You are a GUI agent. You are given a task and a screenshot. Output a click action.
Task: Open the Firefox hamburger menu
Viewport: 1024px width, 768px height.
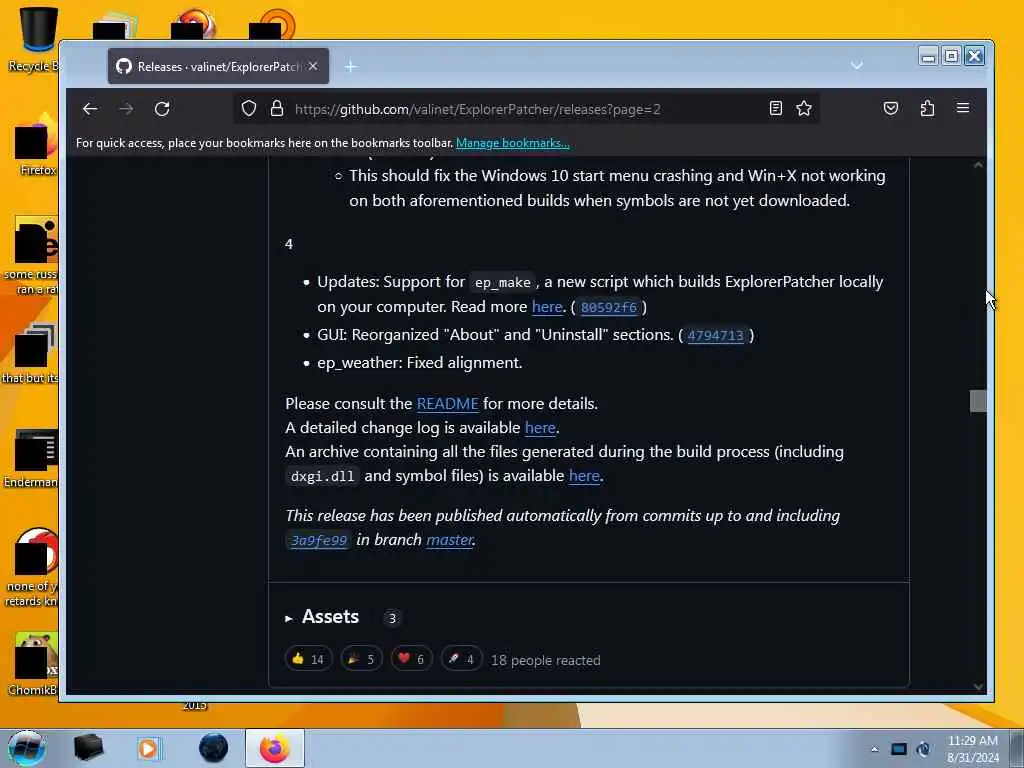(963, 108)
